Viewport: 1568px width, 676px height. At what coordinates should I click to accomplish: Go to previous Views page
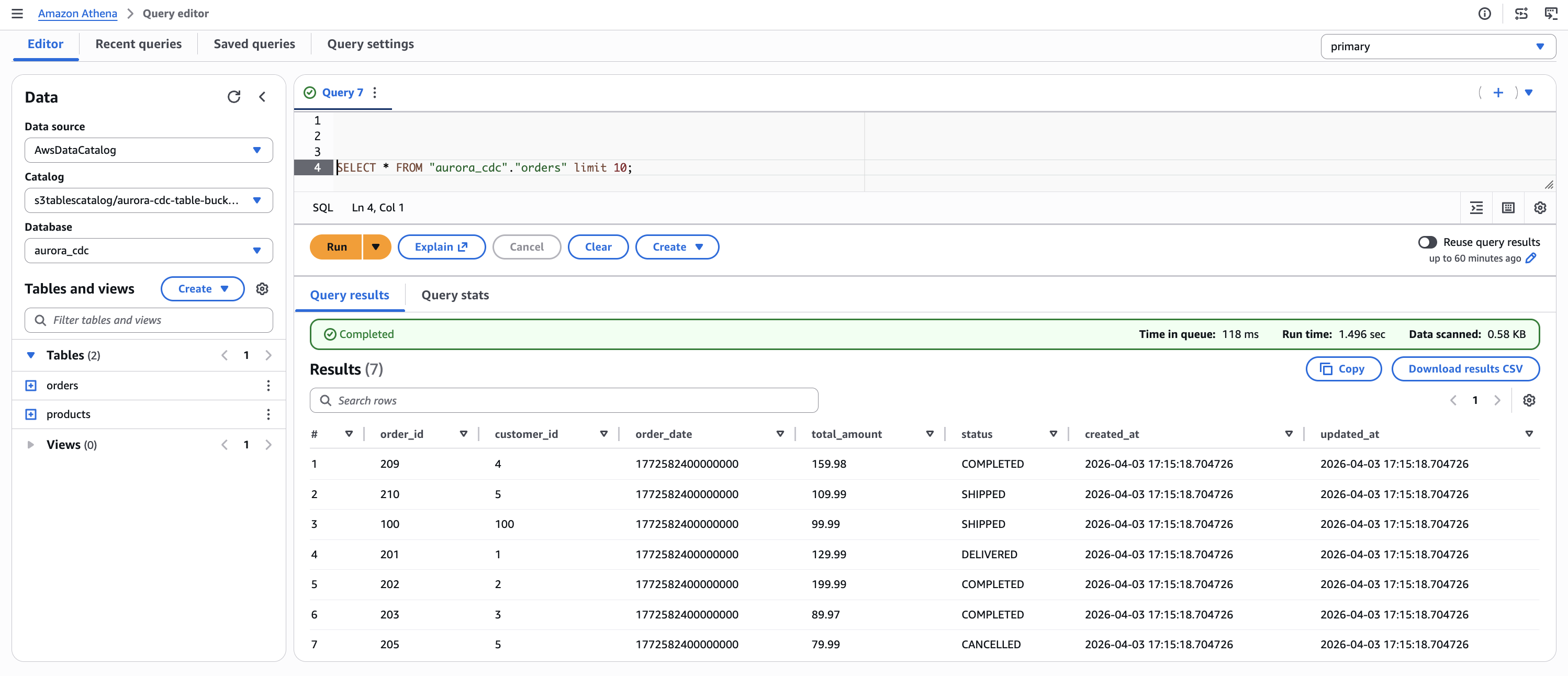(x=225, y=445)
